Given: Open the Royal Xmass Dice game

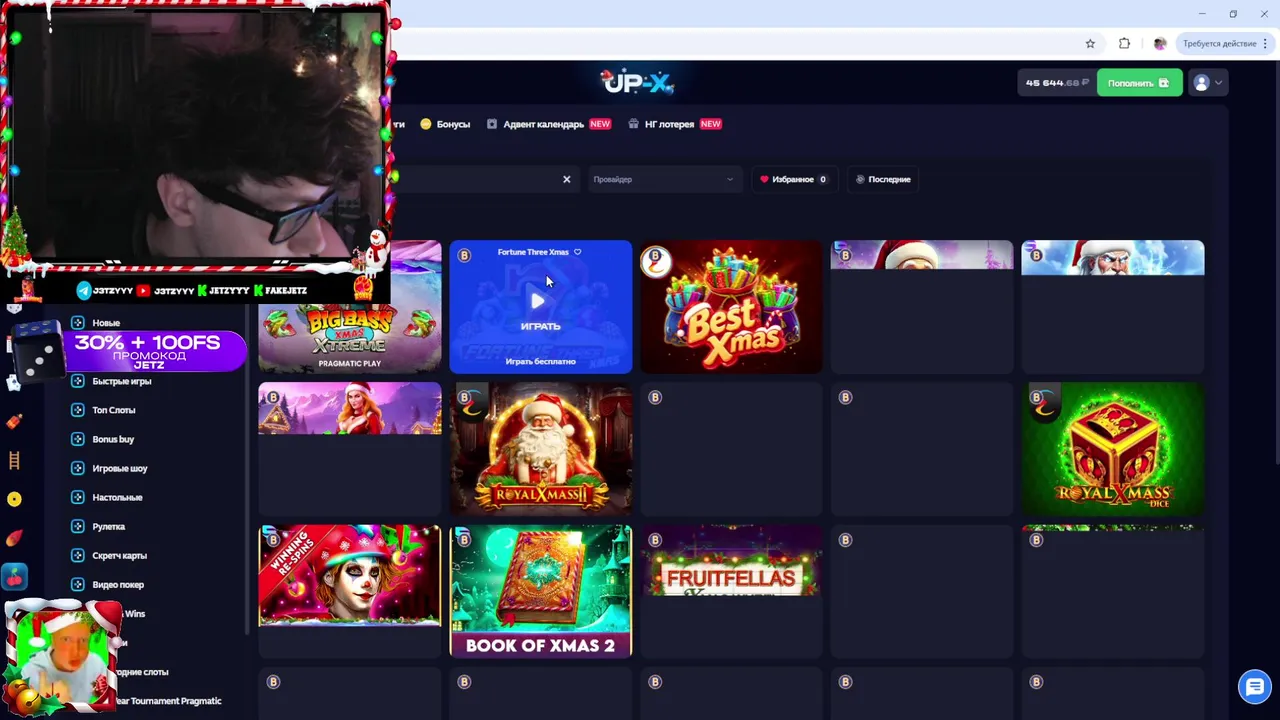Looking at the screenshot, I should coord(1112,449).
